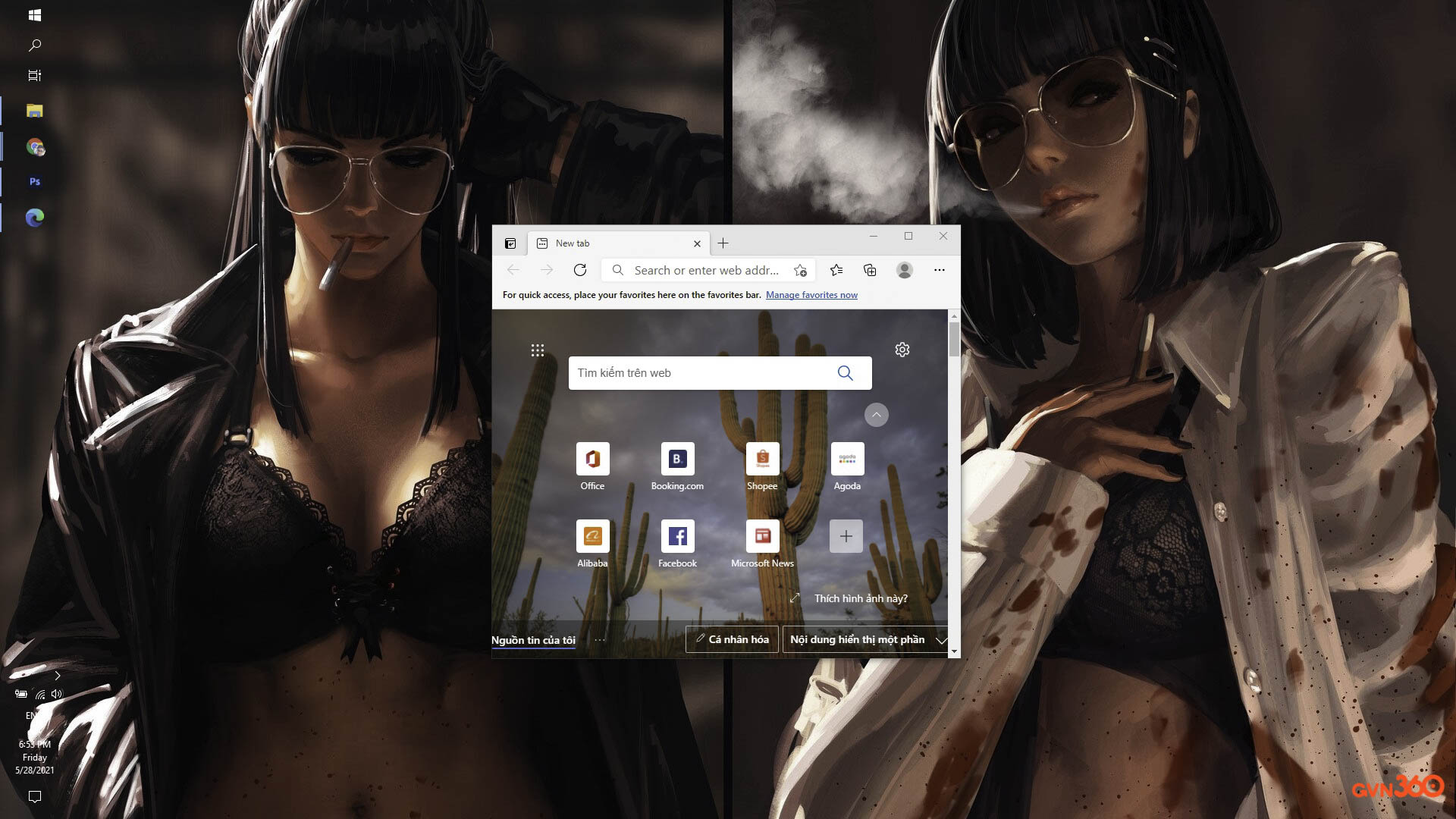This screenshot has width=1456, height=819.
Task: Check the battery status icon in tray
Action: pyautogui.click(x=21, y=694)
